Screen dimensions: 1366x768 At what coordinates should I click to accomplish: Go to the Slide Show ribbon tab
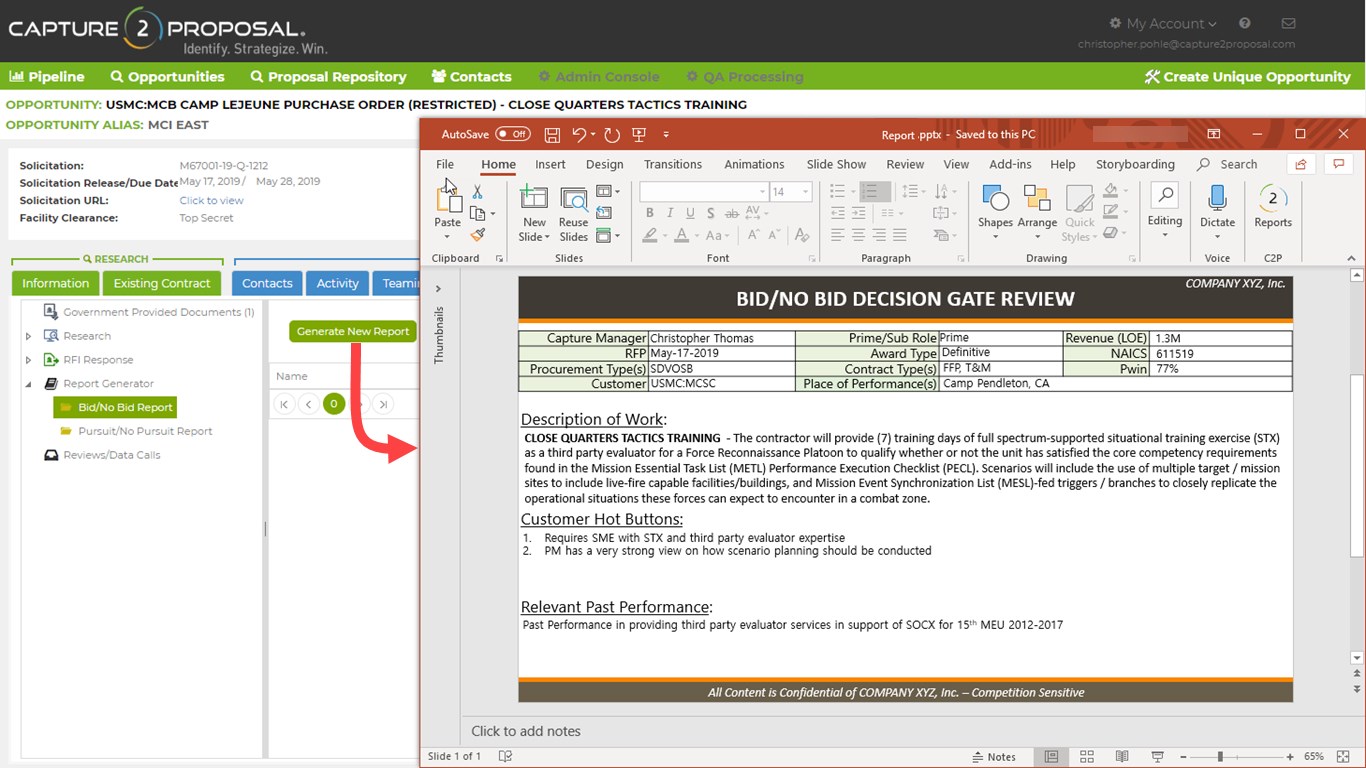click(x=836, y=164)
